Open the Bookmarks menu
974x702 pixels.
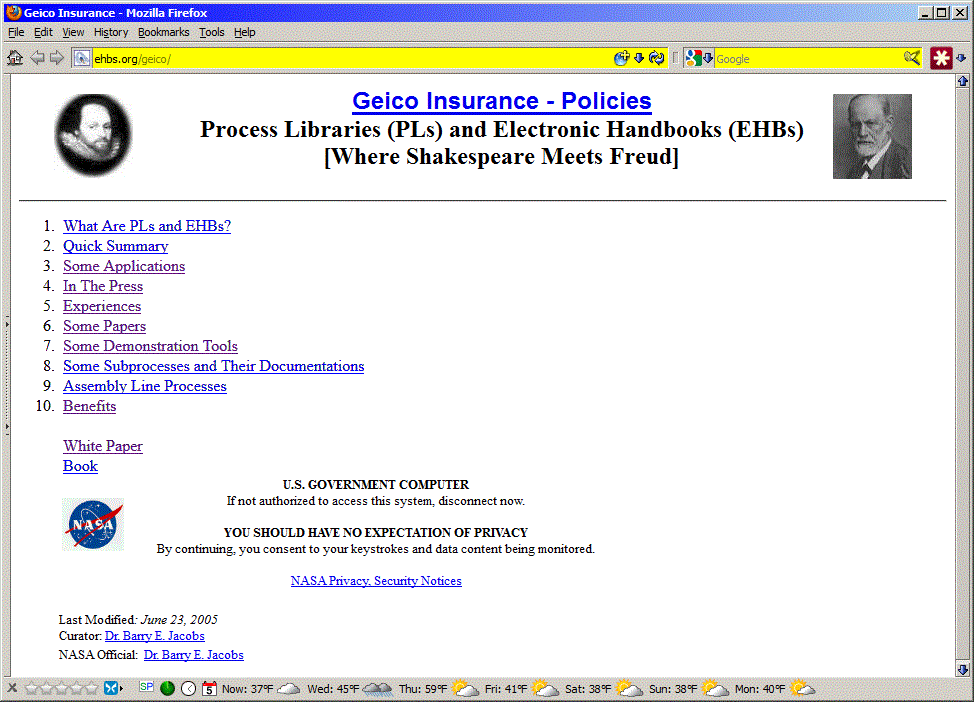click(x=163, y=32)
